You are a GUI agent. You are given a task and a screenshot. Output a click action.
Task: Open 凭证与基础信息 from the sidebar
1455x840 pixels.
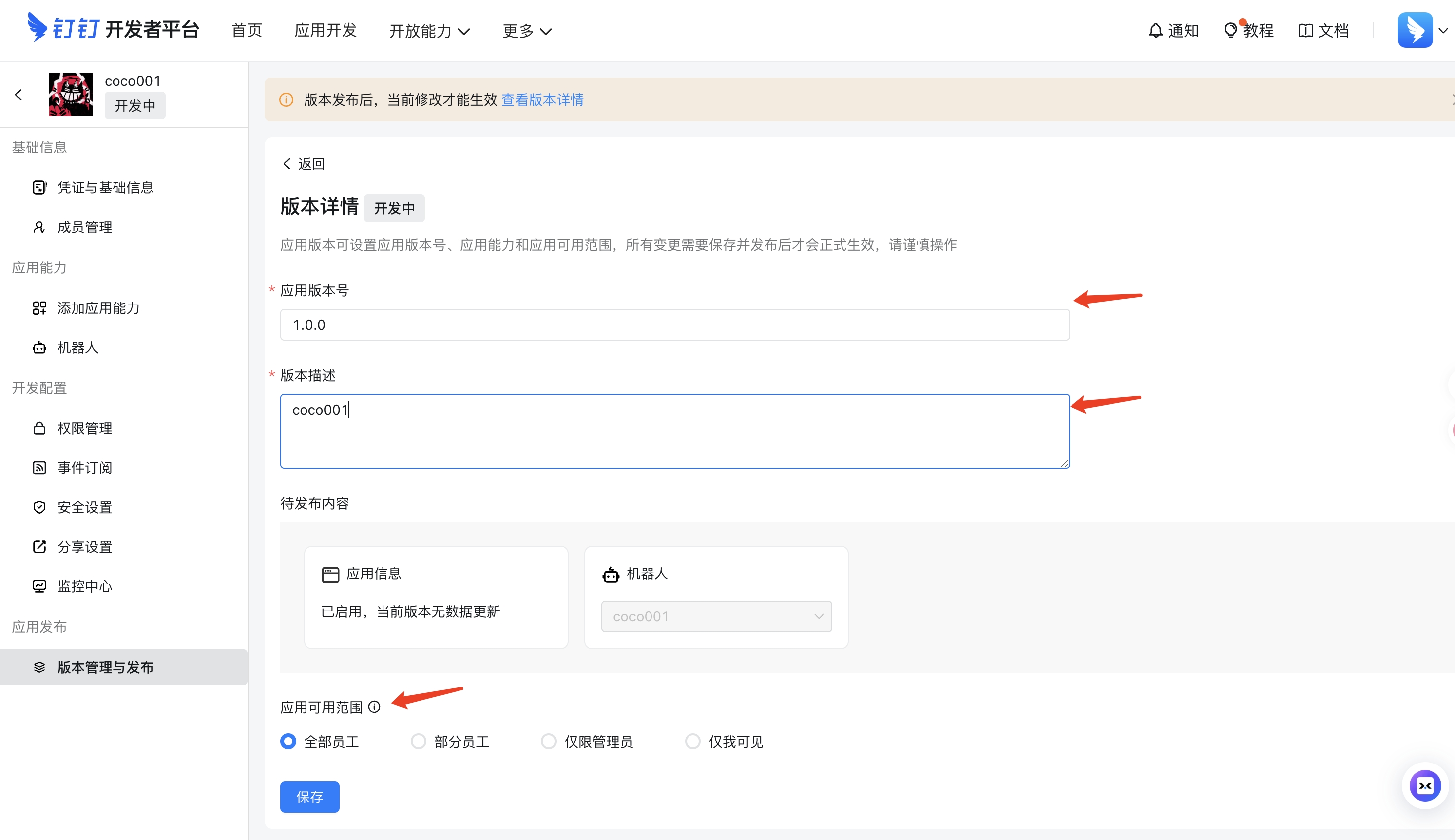(x=105, y=187)
